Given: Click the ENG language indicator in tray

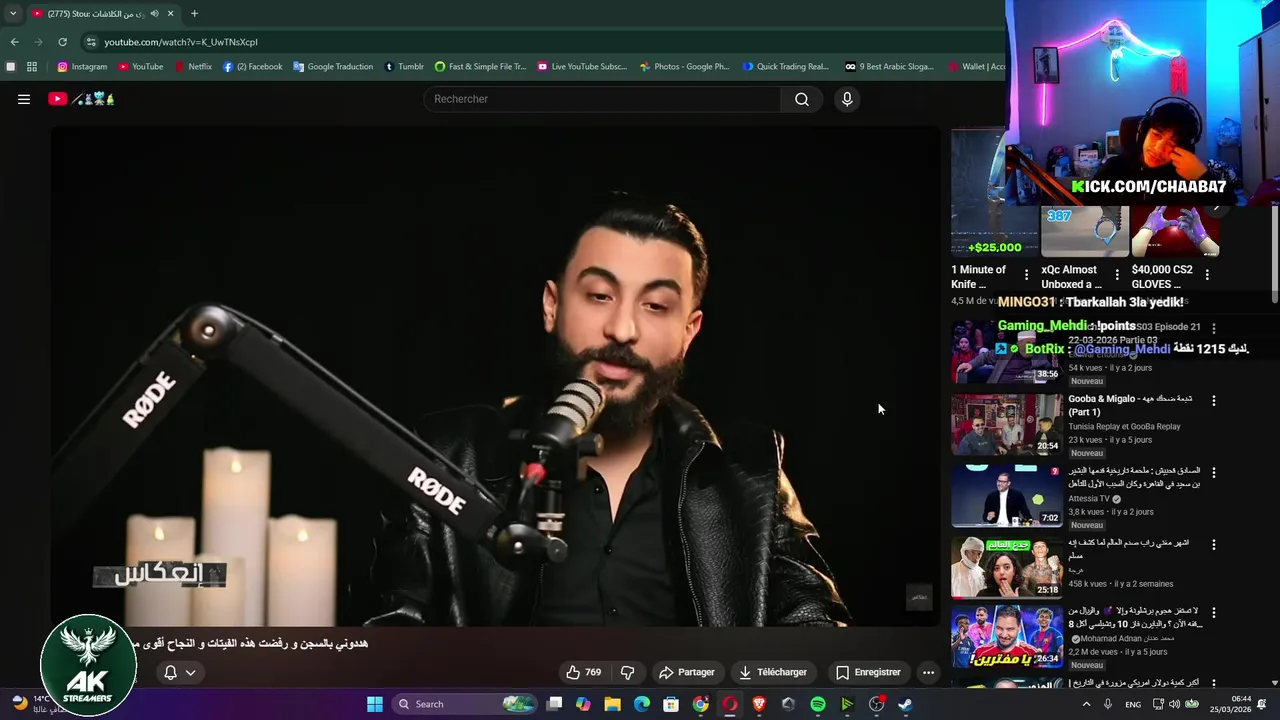Looking at the screenshot, I should (1133, 704).
